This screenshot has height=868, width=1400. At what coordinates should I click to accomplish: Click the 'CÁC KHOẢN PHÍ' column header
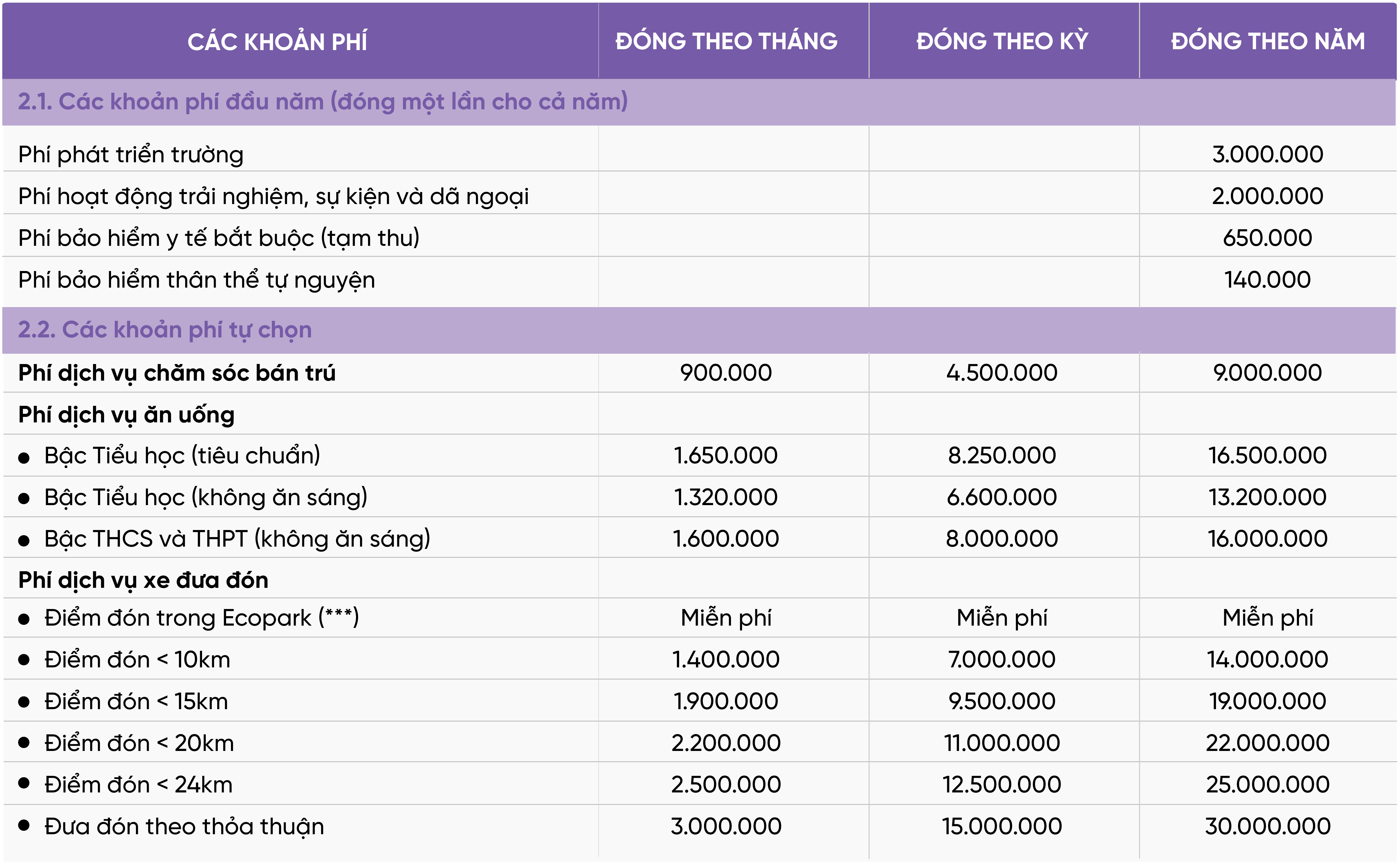[277, 42]
